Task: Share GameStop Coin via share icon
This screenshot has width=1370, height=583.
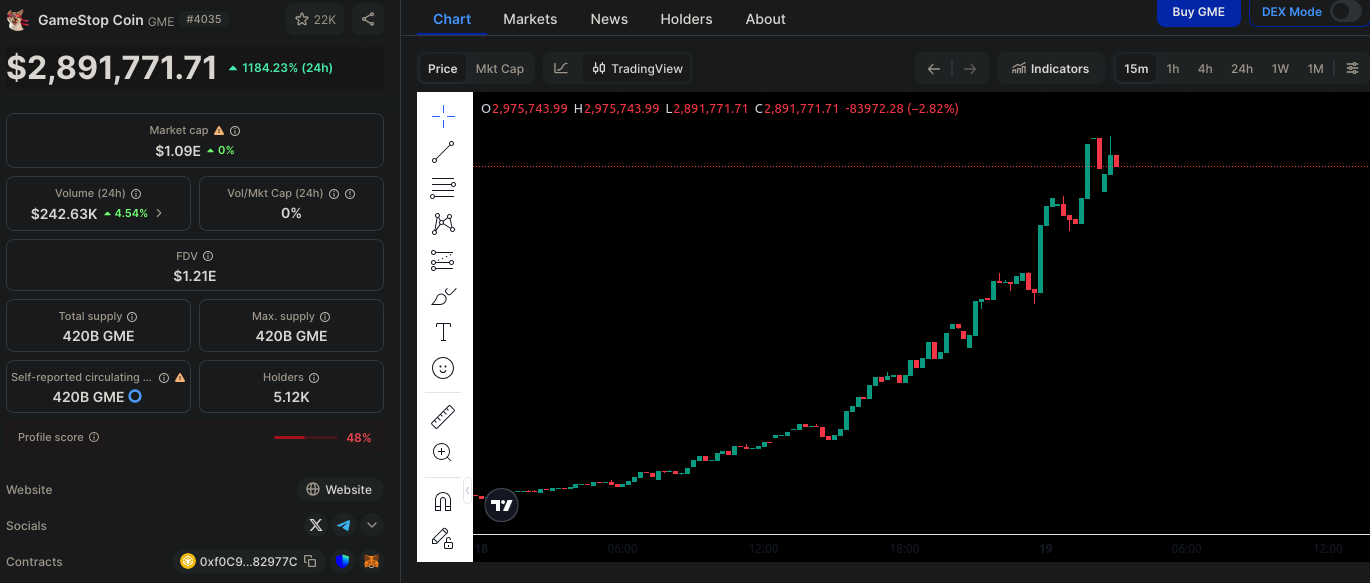Action: pos(368,19)
